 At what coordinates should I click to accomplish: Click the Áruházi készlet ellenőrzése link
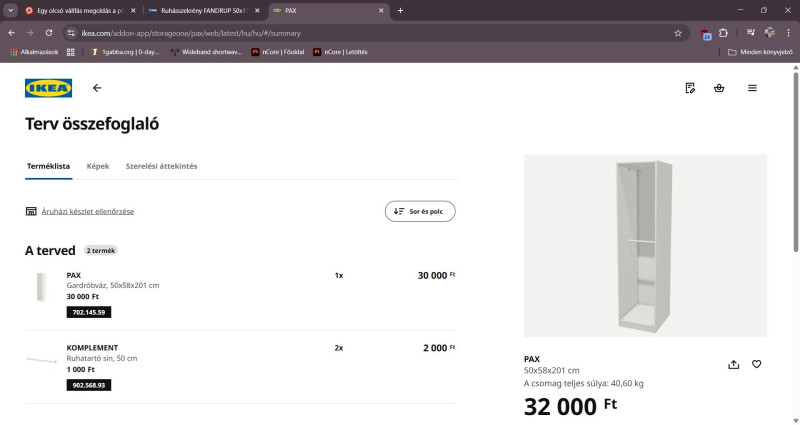pyautogui.click(x=88, y=211)
